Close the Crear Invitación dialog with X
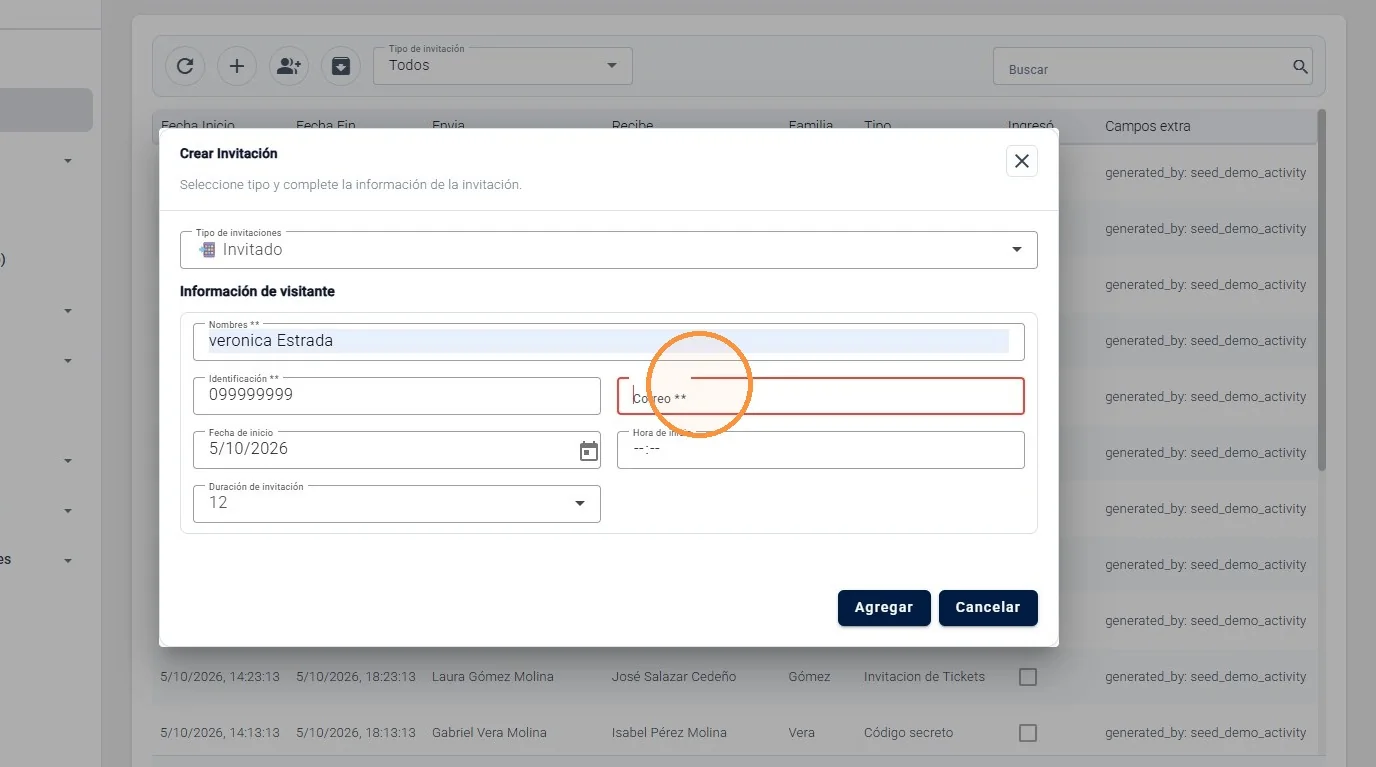 click(1021, 161)
